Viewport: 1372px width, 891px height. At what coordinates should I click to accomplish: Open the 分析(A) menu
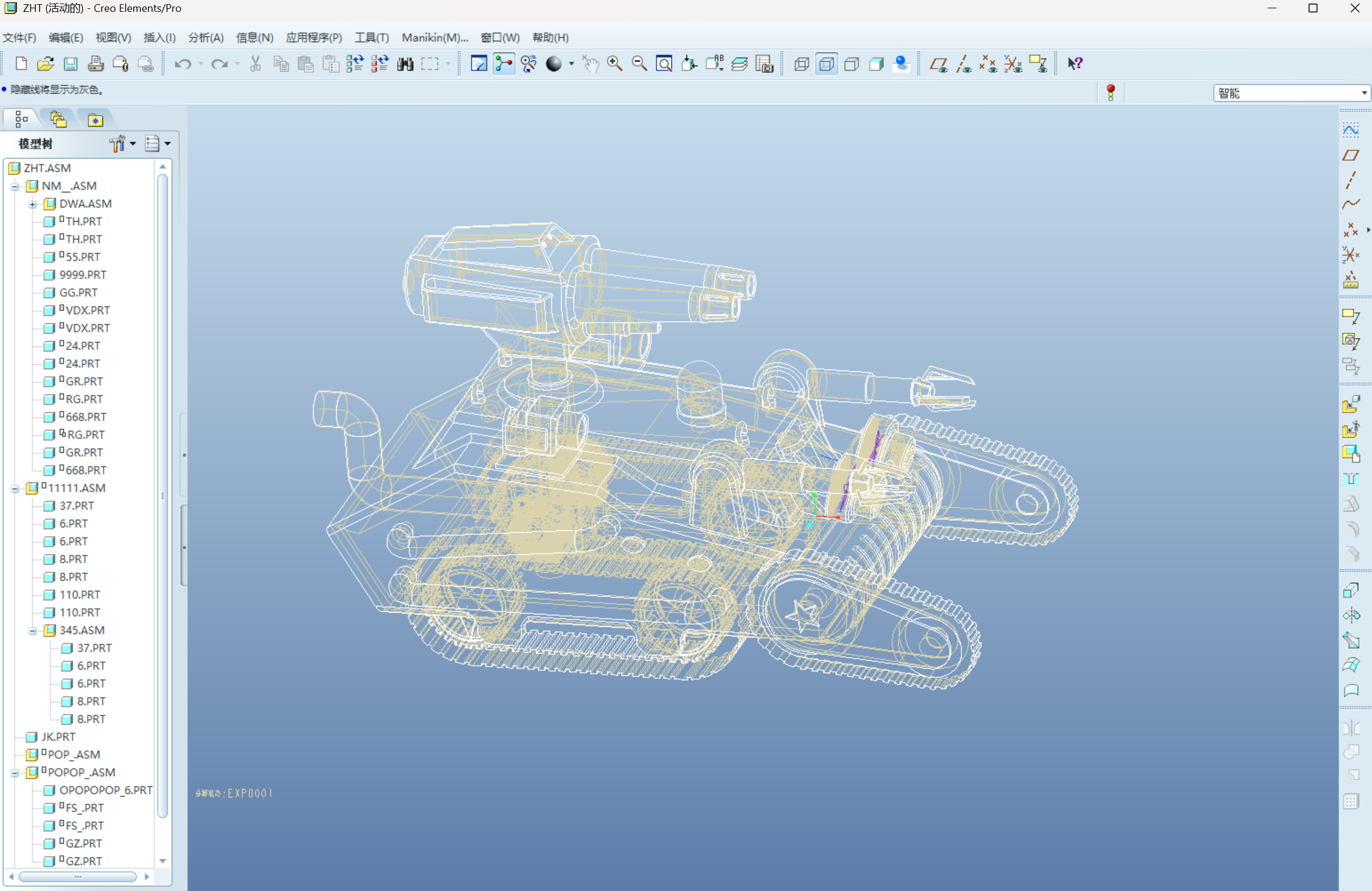206,37
